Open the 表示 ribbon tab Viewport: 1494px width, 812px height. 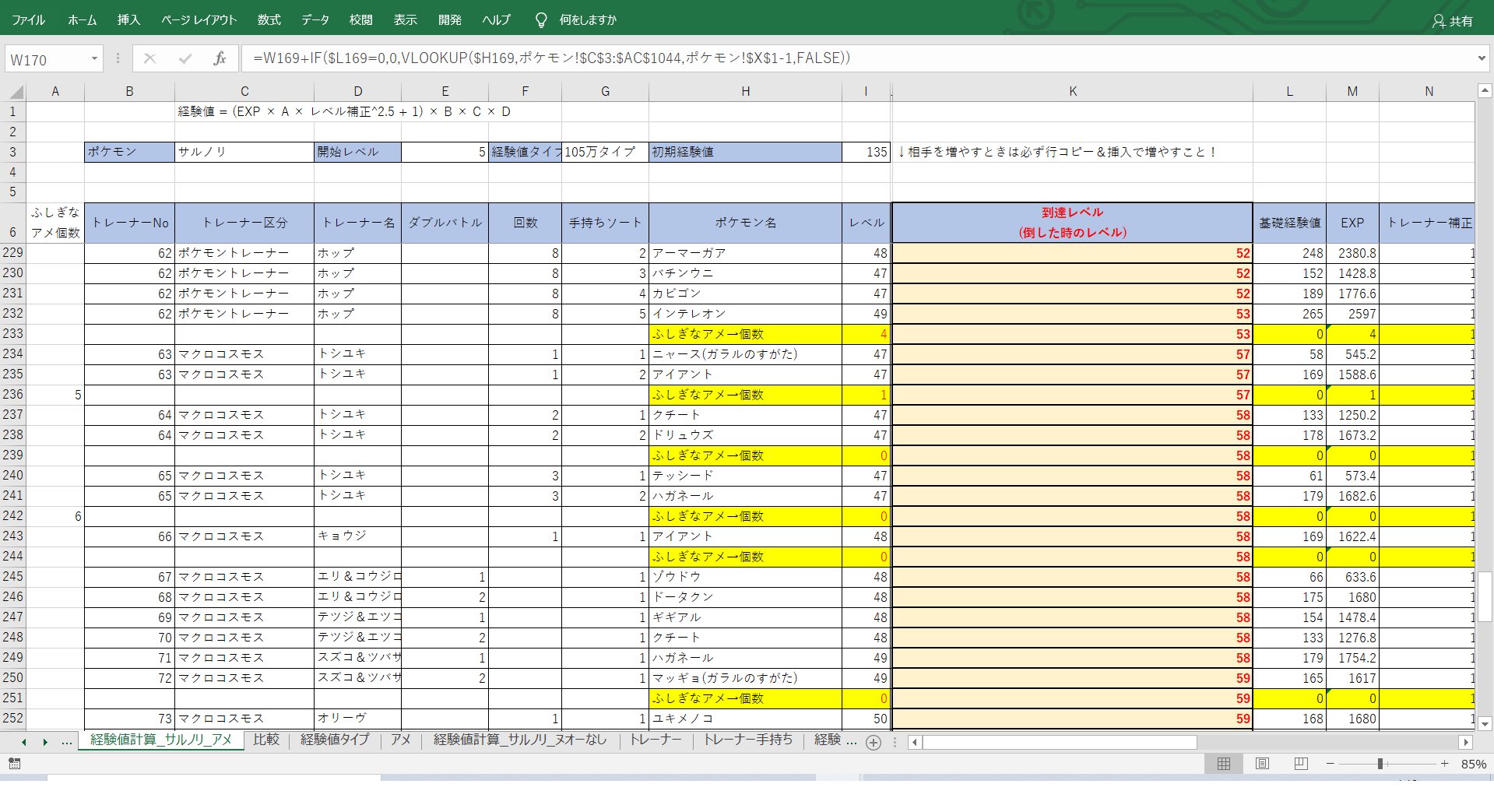coord(405,20)
